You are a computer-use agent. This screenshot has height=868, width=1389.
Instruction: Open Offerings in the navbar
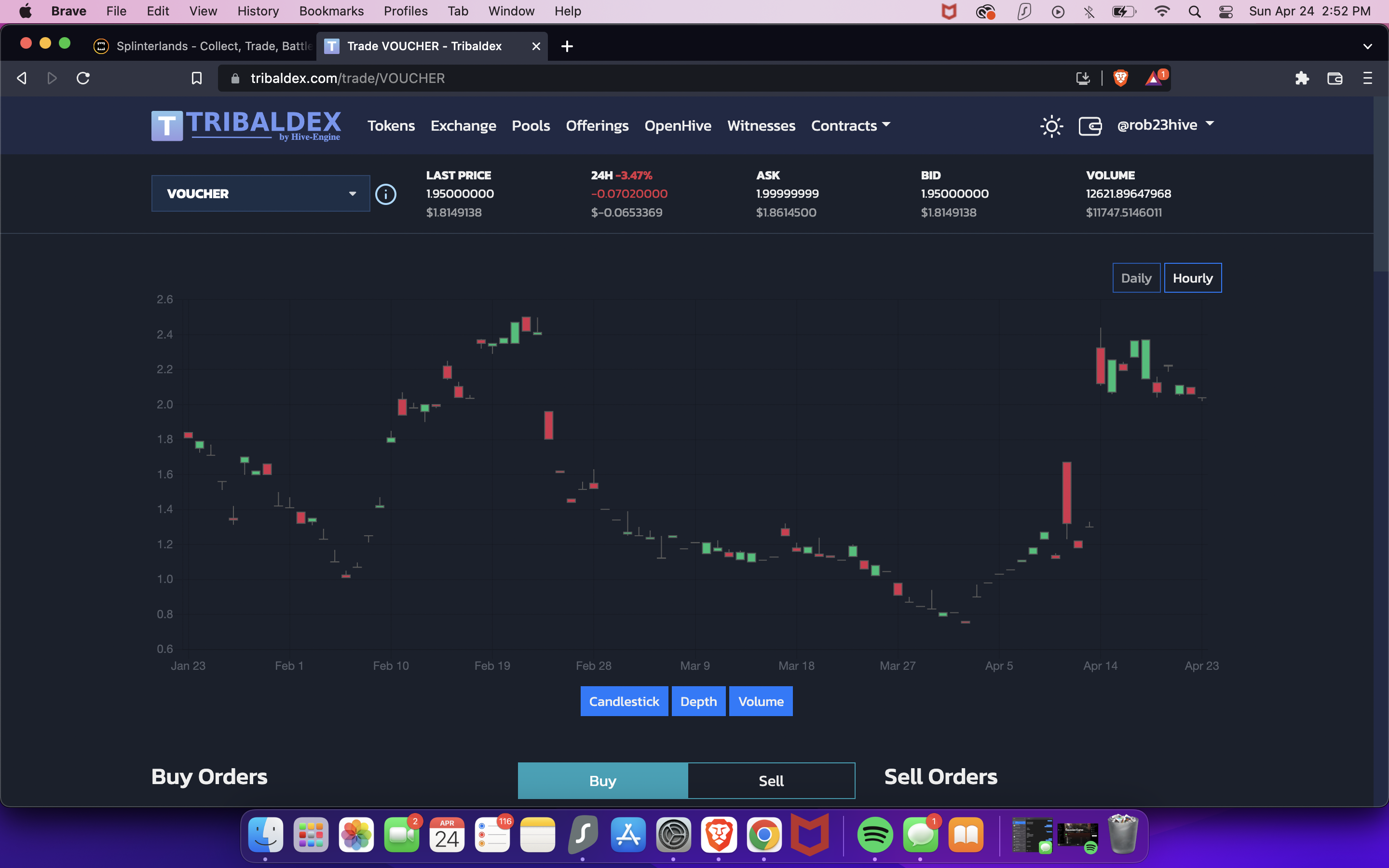[597, 125]
